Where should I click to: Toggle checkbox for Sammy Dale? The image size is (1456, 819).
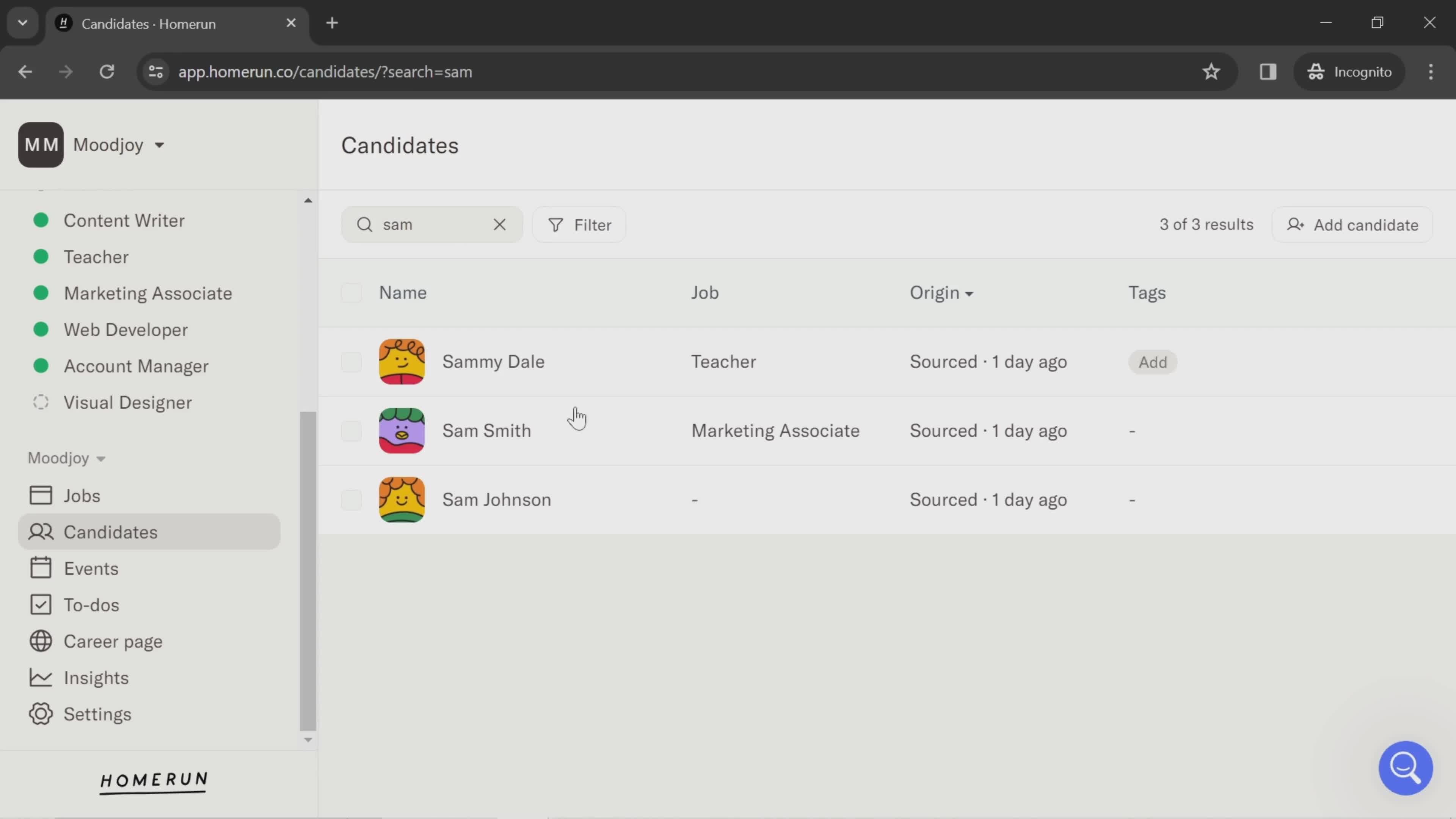pyautogui.click(x=351, y=362)
